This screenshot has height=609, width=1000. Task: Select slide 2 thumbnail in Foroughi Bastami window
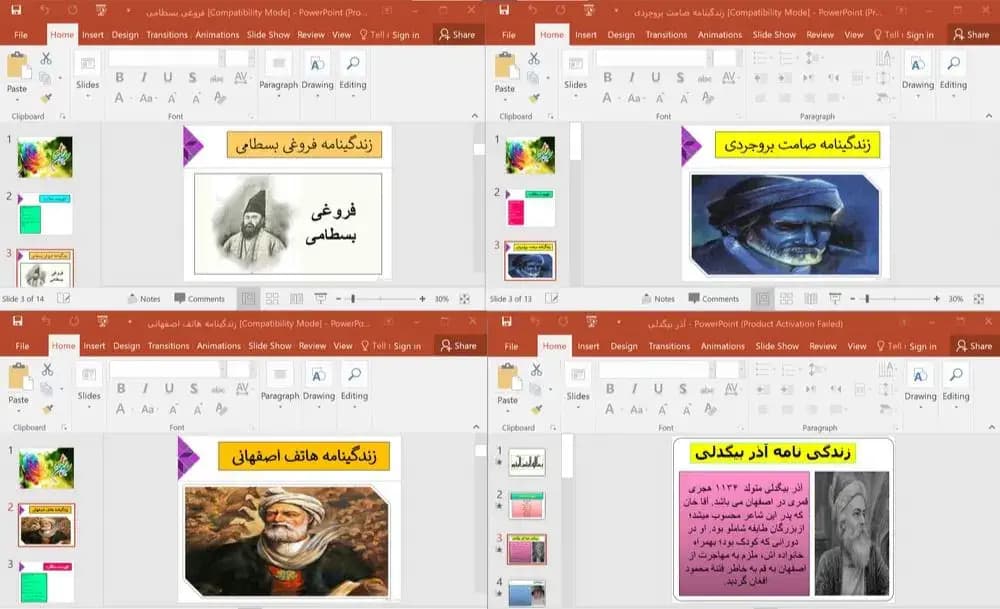pos(45,214)
